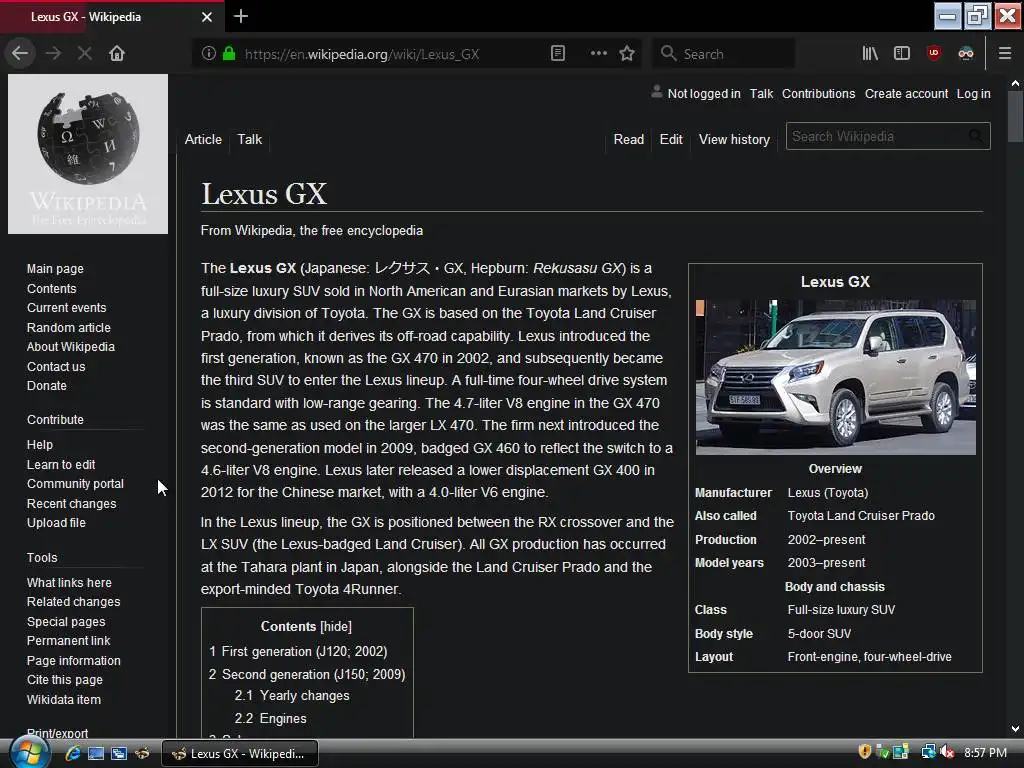
Task: Open the Edit tab
Action: coord(671,139)
